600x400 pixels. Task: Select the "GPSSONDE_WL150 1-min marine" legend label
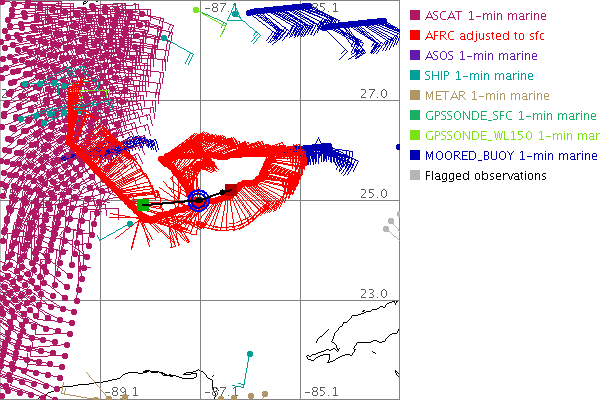(x=511, y=136)
